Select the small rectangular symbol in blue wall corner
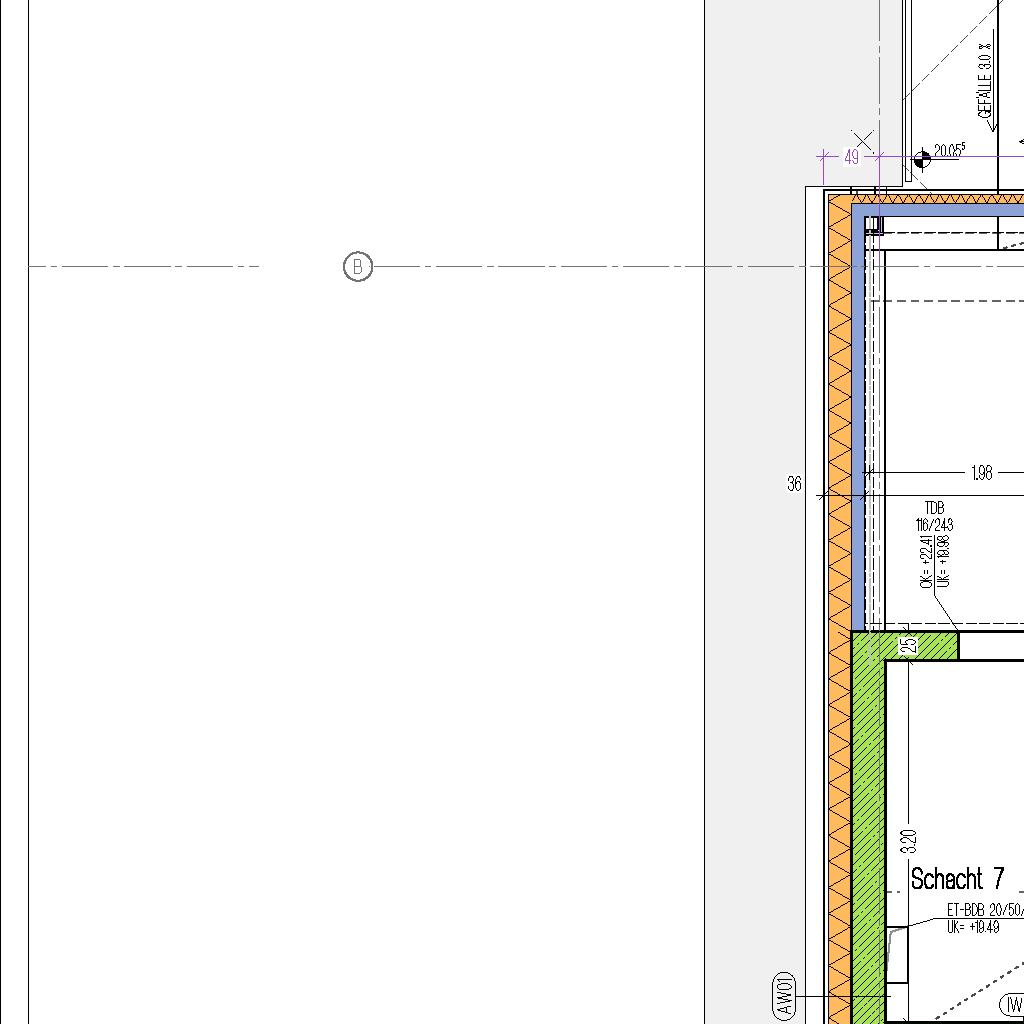 [873, 225]
